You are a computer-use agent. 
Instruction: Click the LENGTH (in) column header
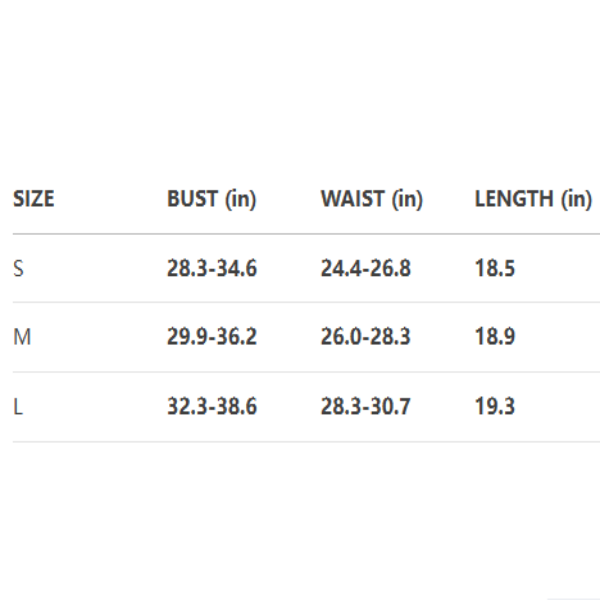[532, 199]
